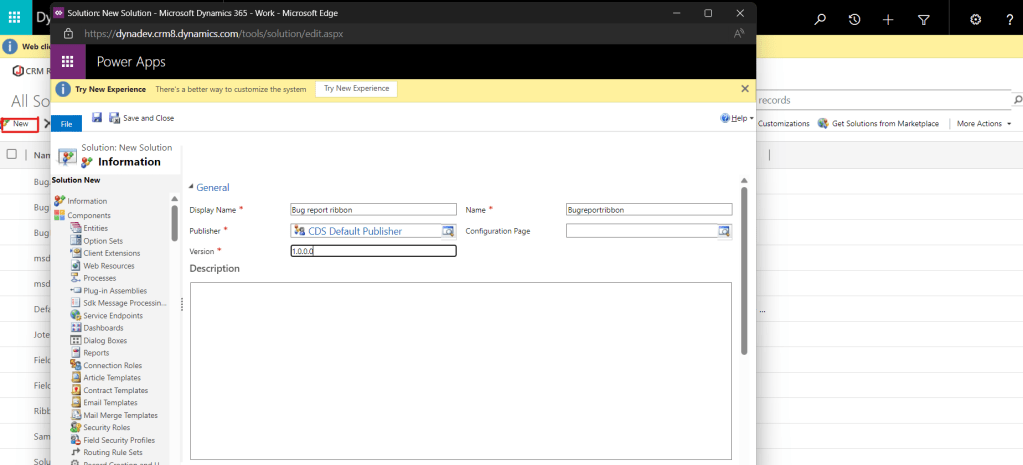The width and height of the screenshot is (1023, 465).
Task: Click the Dynamics search magnifier icon
Action: [820, 20]
